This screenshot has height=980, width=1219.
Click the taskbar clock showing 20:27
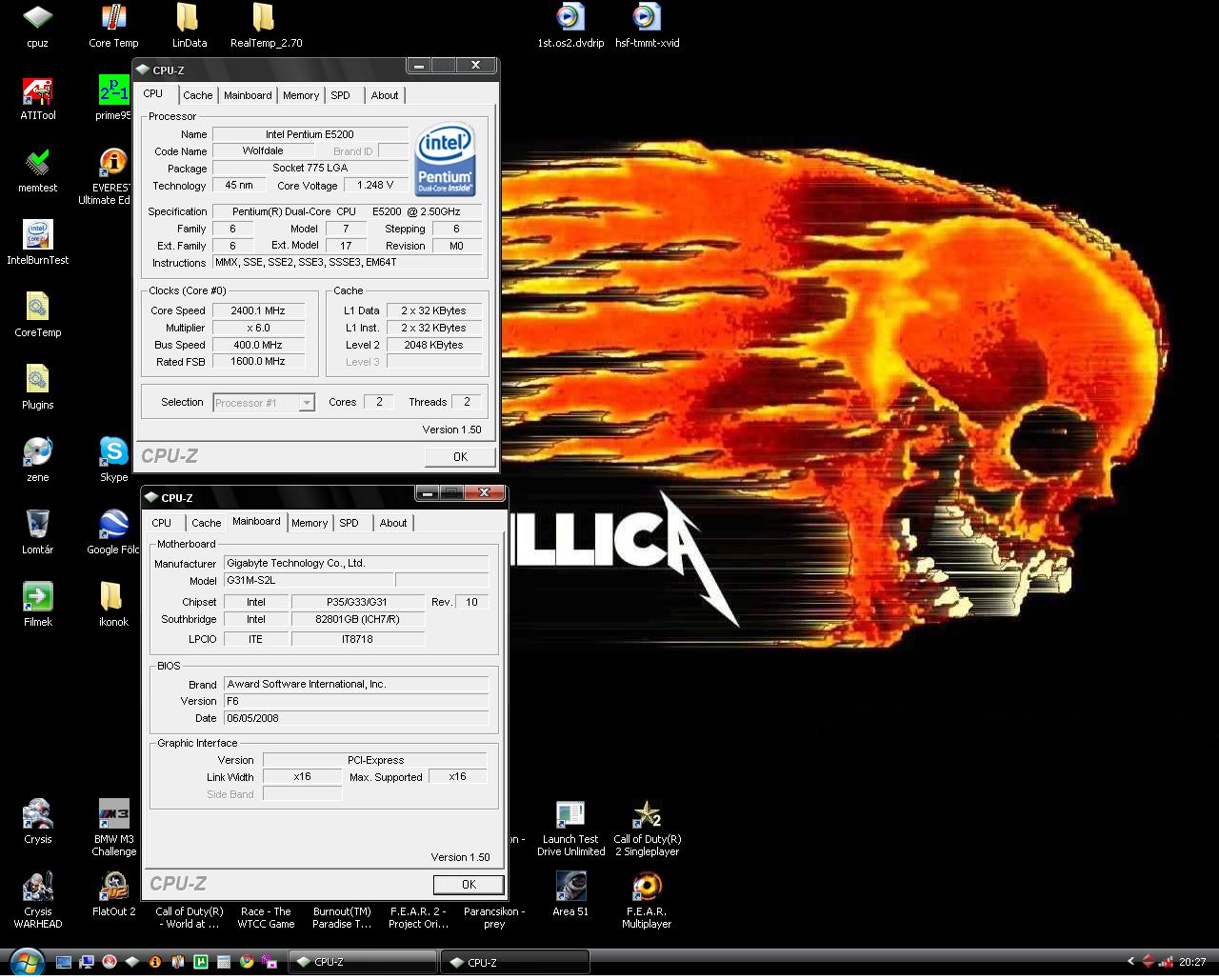[1192, 962]
